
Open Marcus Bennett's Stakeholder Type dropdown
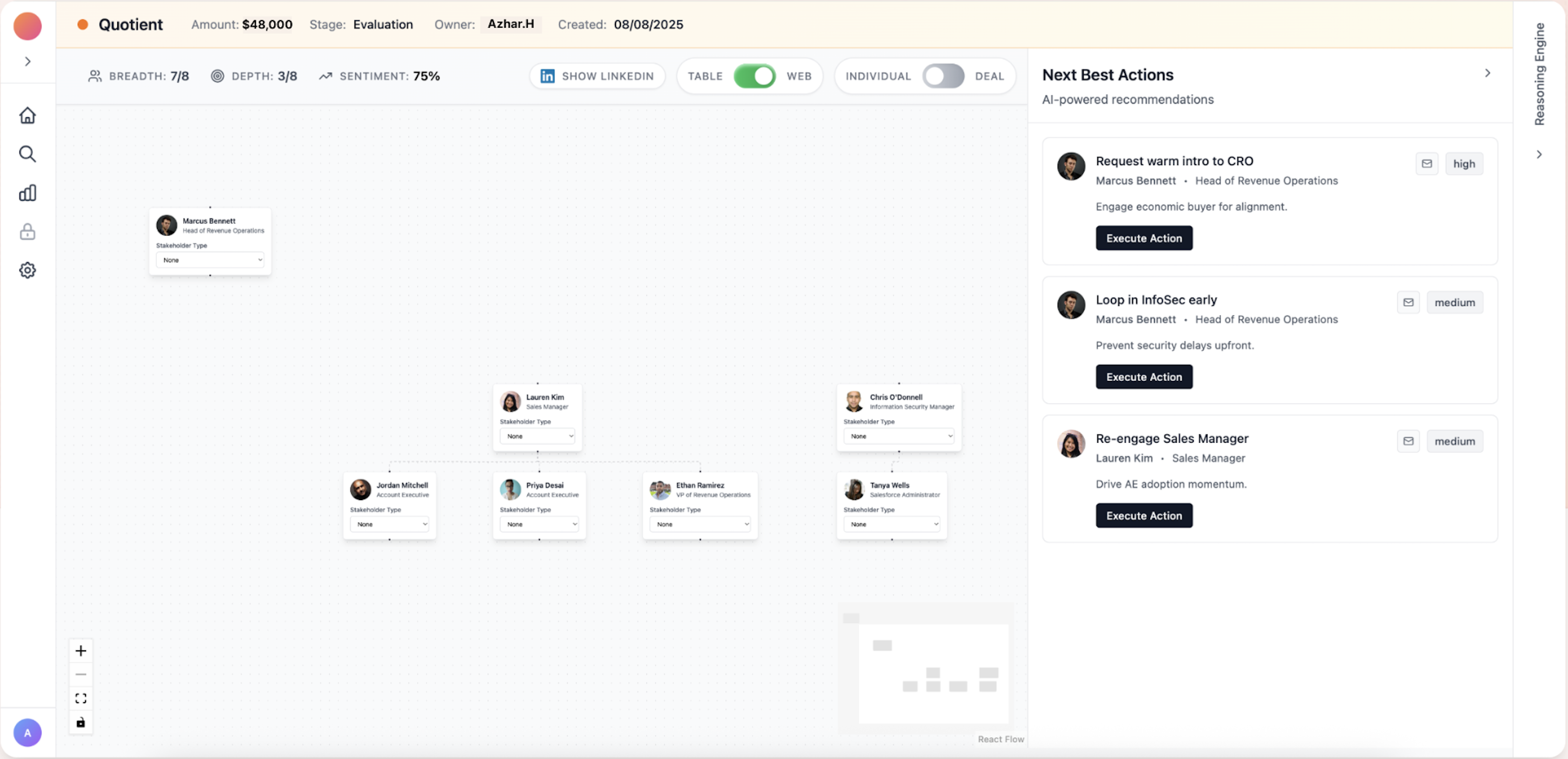point(210,260)
